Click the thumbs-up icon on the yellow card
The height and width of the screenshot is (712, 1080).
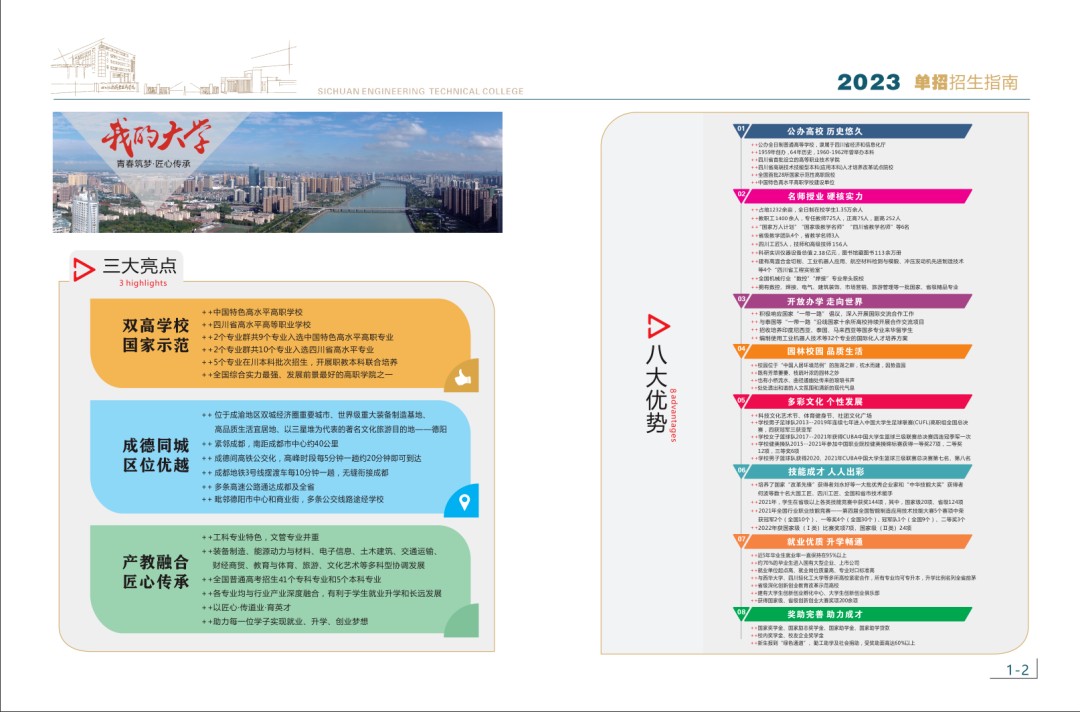(463, 377)
